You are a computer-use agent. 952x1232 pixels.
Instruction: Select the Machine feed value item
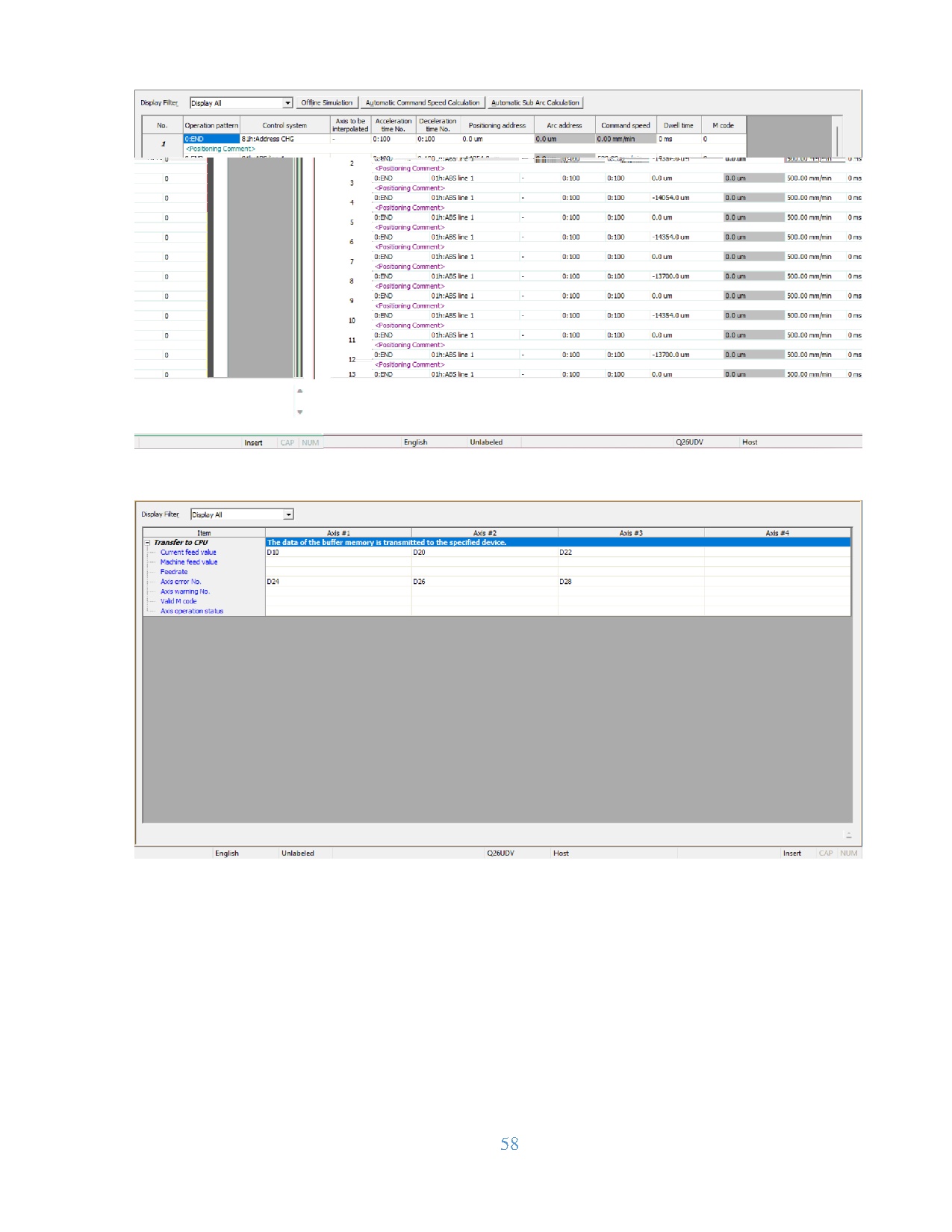[x=189, y=562]
